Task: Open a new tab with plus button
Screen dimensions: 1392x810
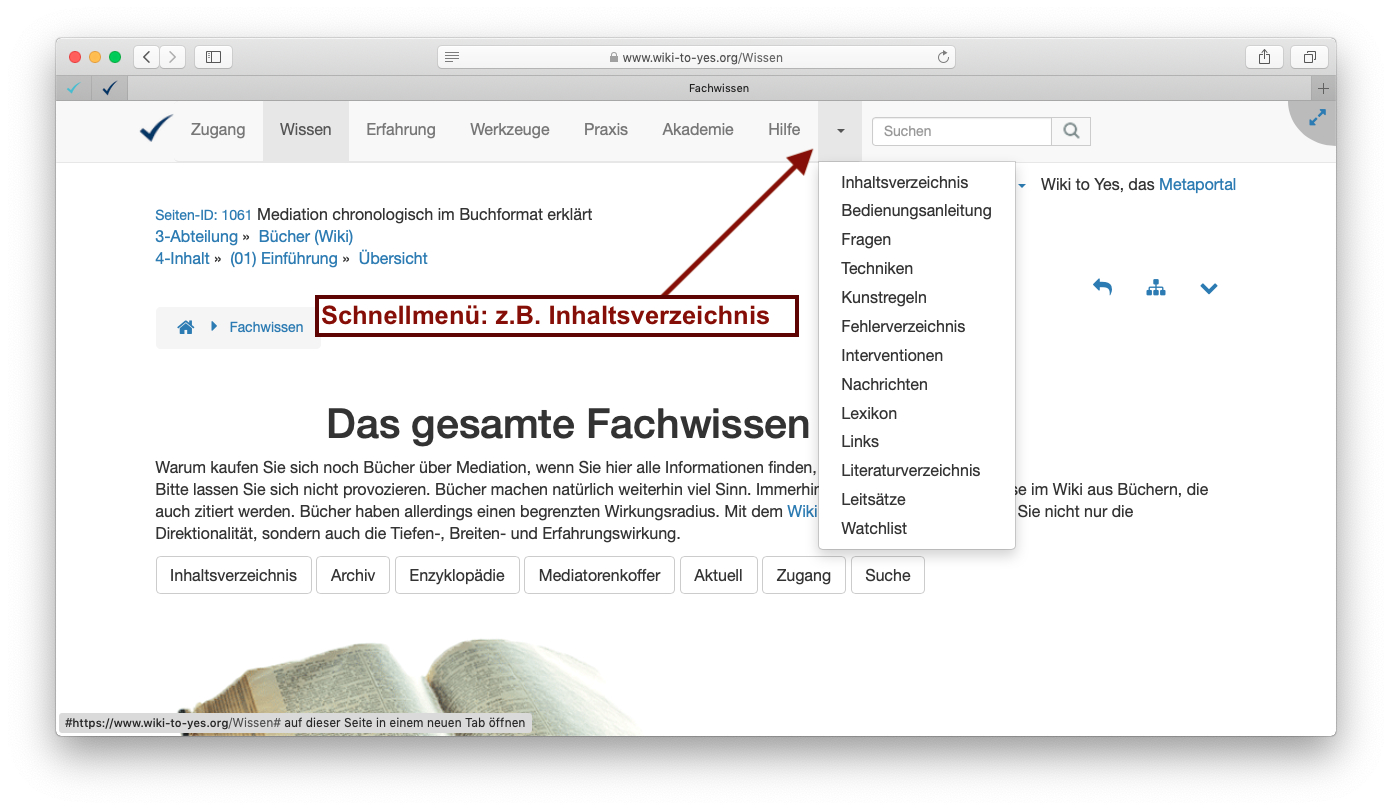Action: coord(1324,88)
